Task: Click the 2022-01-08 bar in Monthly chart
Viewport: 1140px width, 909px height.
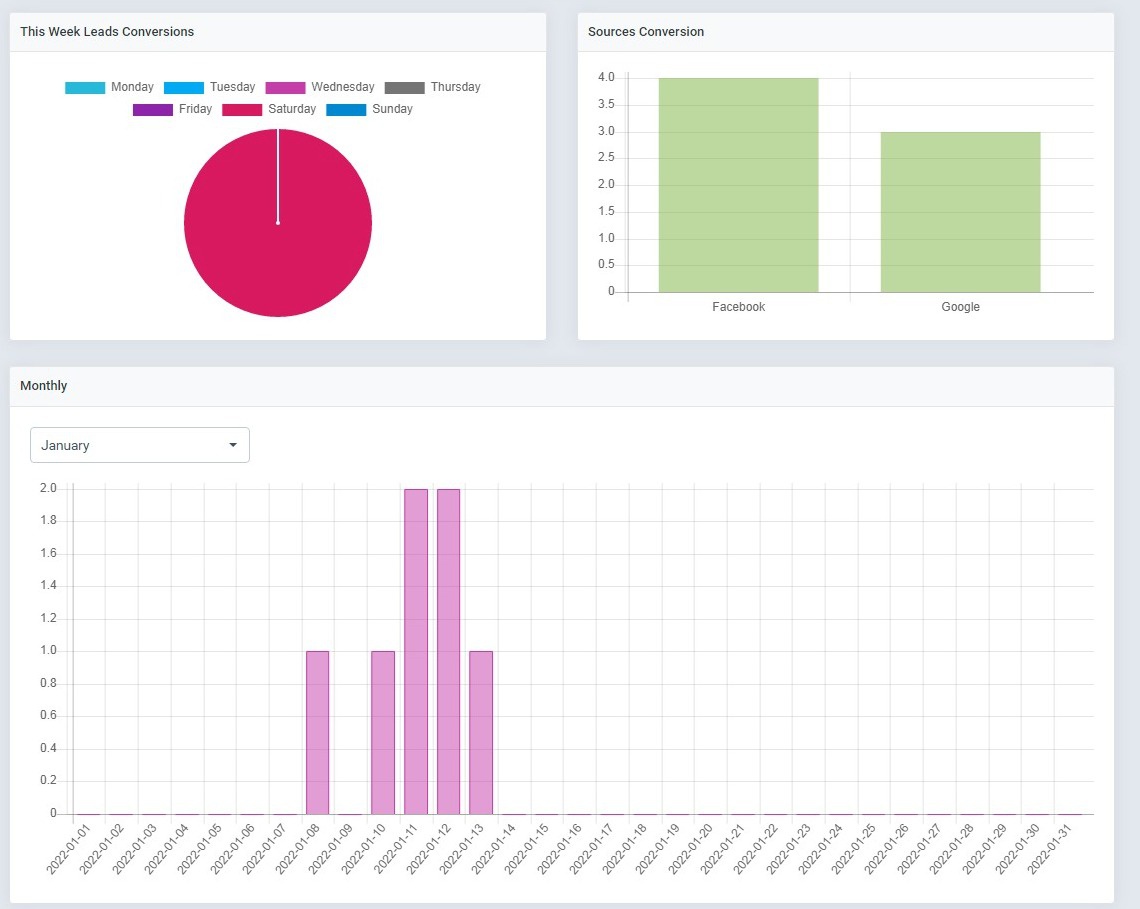Action: coord(317,732)
